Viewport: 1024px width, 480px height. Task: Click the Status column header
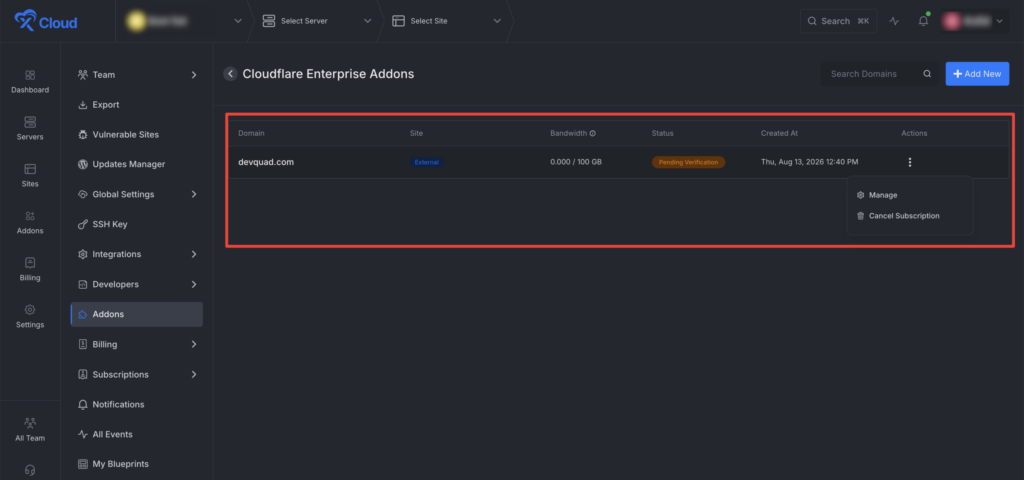point(662,133)
